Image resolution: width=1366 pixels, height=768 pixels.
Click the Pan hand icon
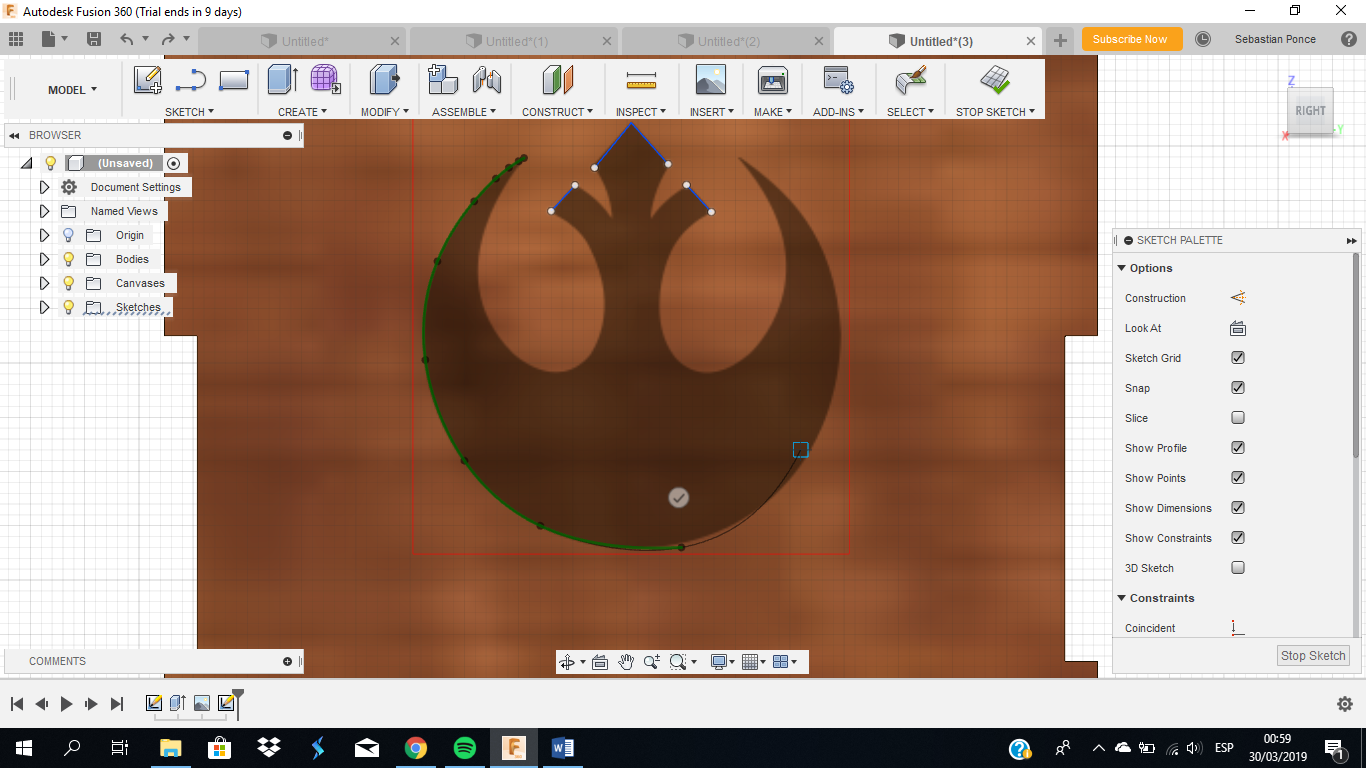tap(626, 662)
